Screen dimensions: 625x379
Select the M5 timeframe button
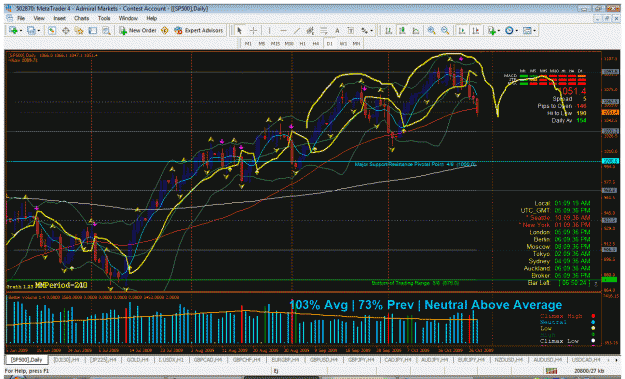pos(261,43)
